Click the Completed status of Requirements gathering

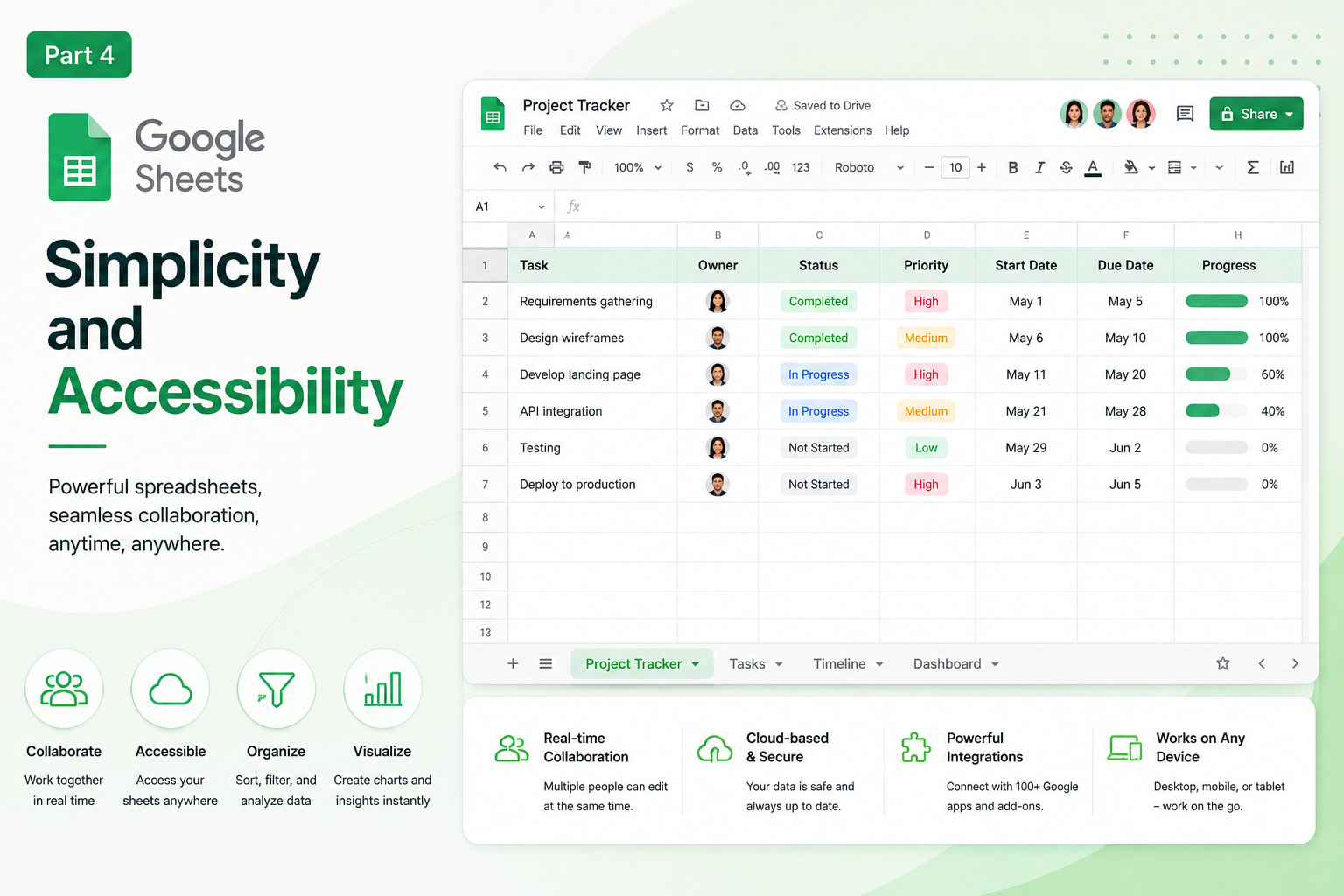pyautogui.click(x=818, y=301)
